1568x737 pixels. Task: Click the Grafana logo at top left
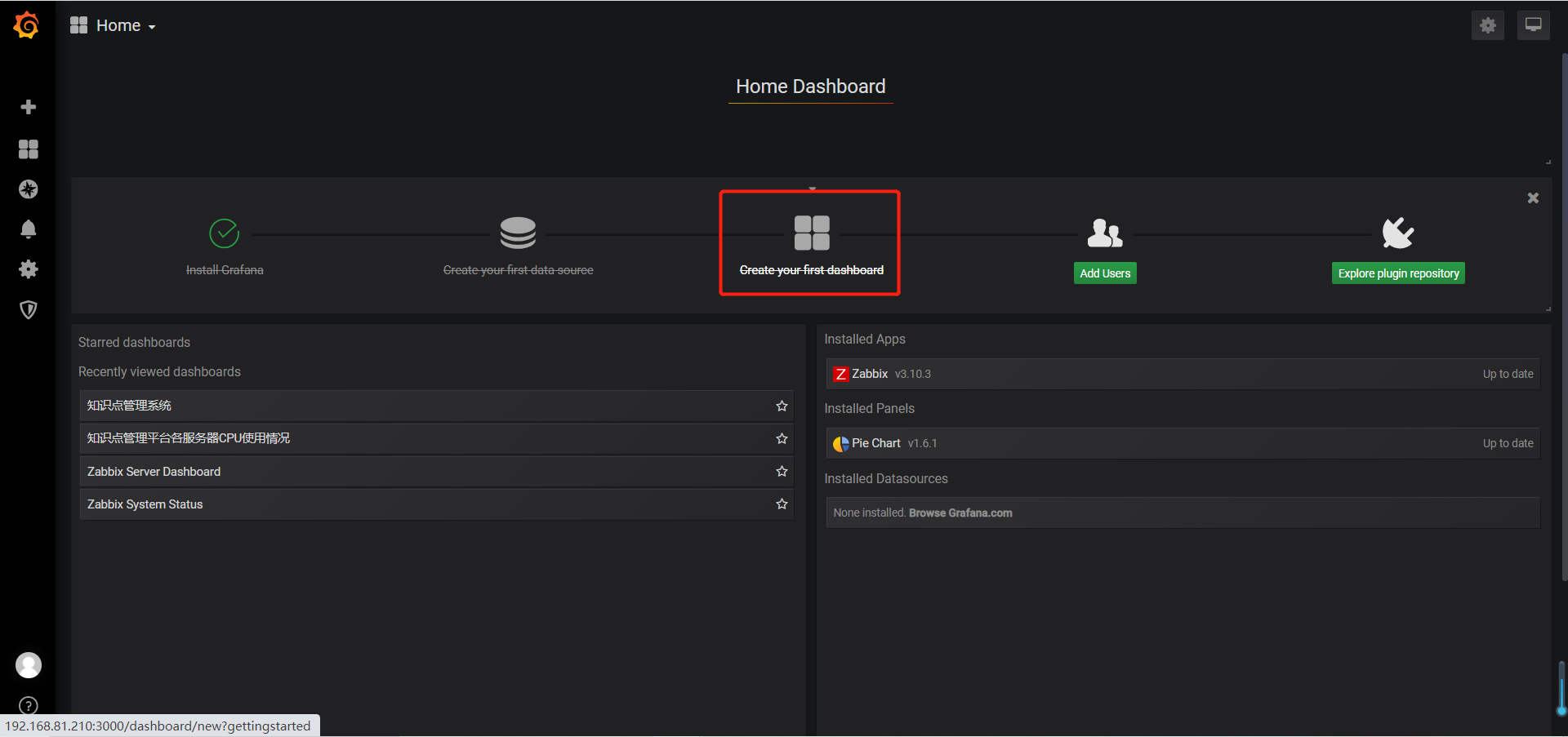click(27, 24)
